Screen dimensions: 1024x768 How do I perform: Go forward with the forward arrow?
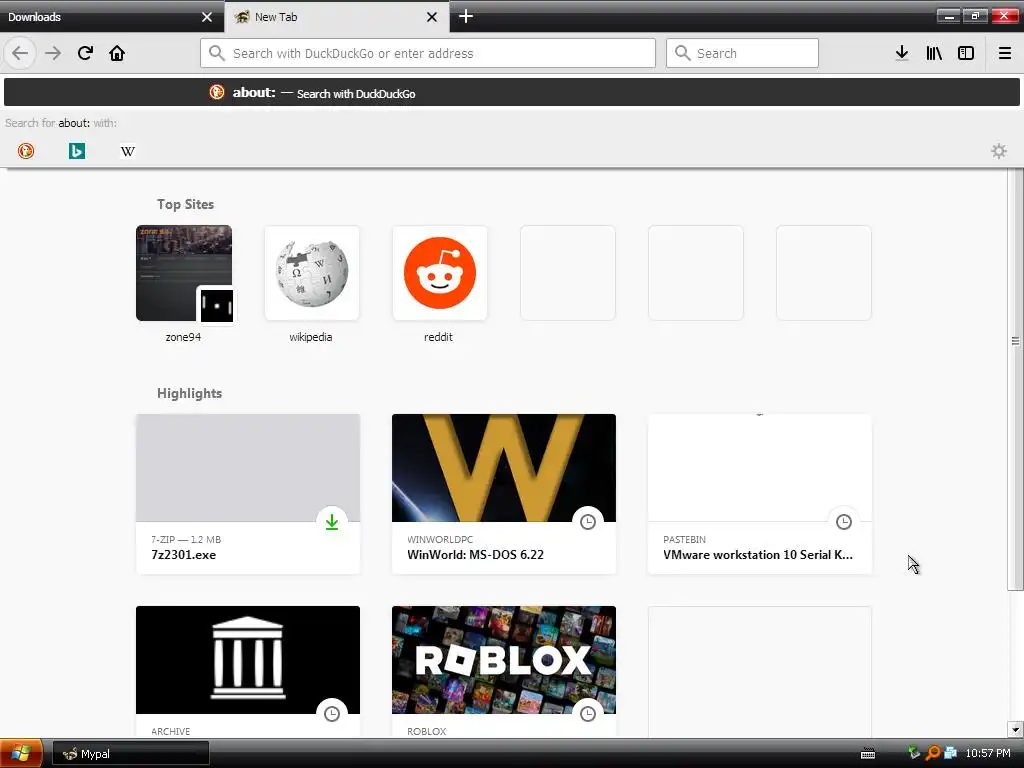53,53
